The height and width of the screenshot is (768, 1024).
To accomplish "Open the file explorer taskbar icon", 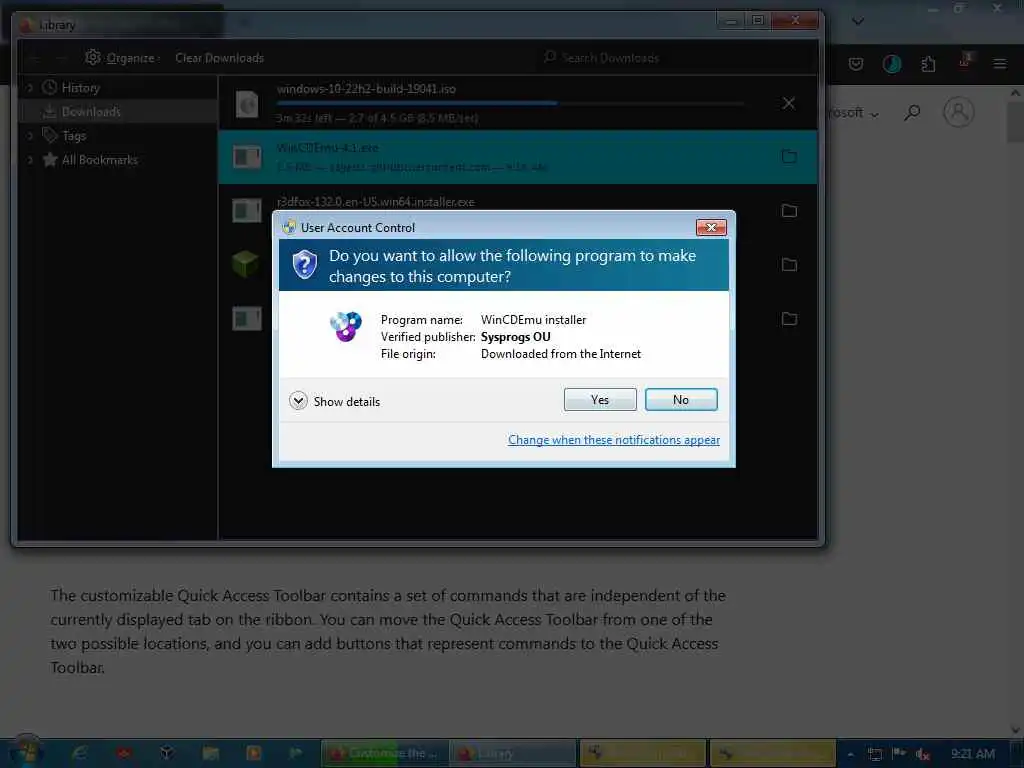I will [x=210, y=753].
